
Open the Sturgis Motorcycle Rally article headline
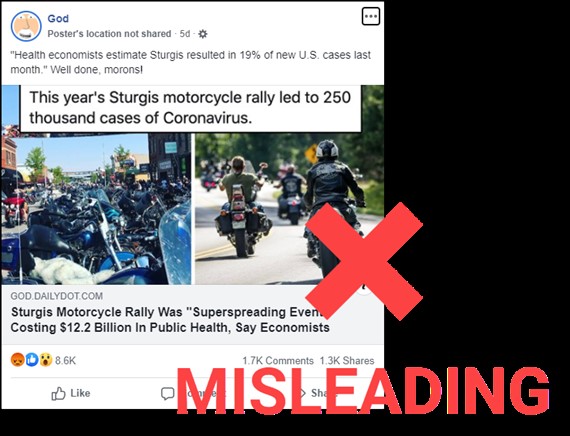click(170, 320)
